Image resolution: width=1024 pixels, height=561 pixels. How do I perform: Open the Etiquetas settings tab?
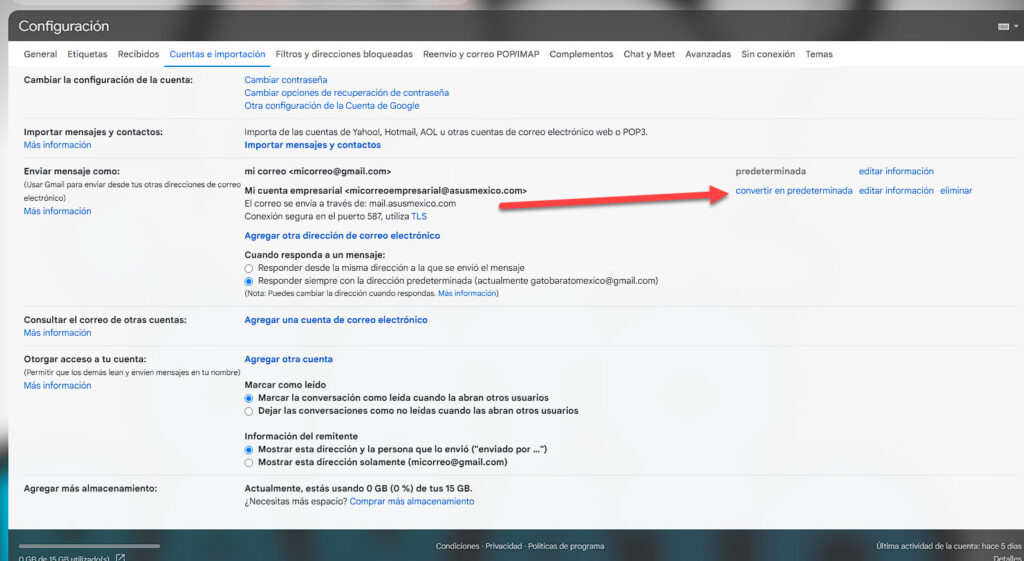(87, 54)
